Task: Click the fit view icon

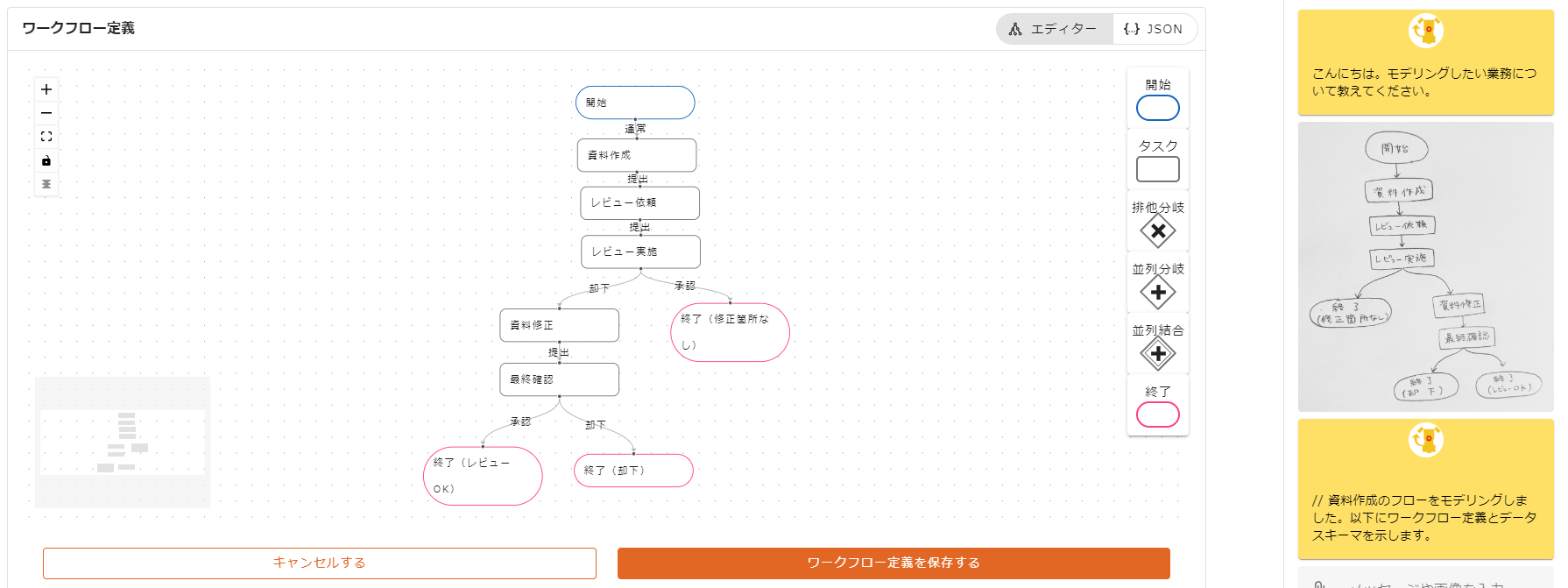Action: click(x=46, y=137)
